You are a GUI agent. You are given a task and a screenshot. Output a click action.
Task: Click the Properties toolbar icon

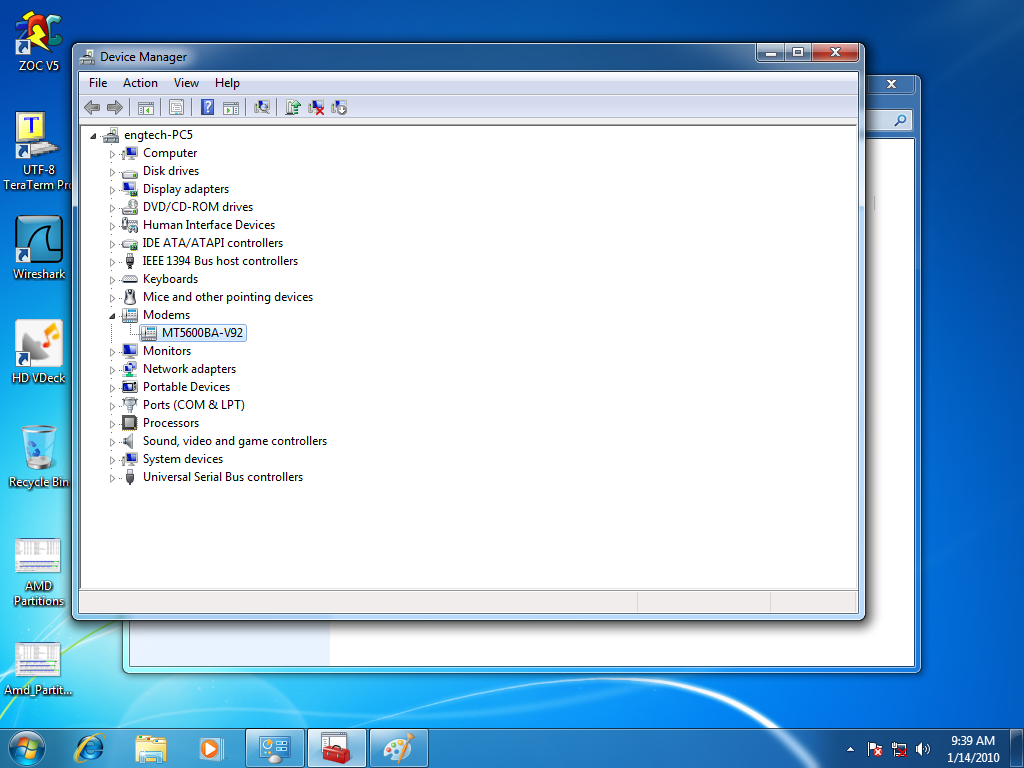[176, 107]
